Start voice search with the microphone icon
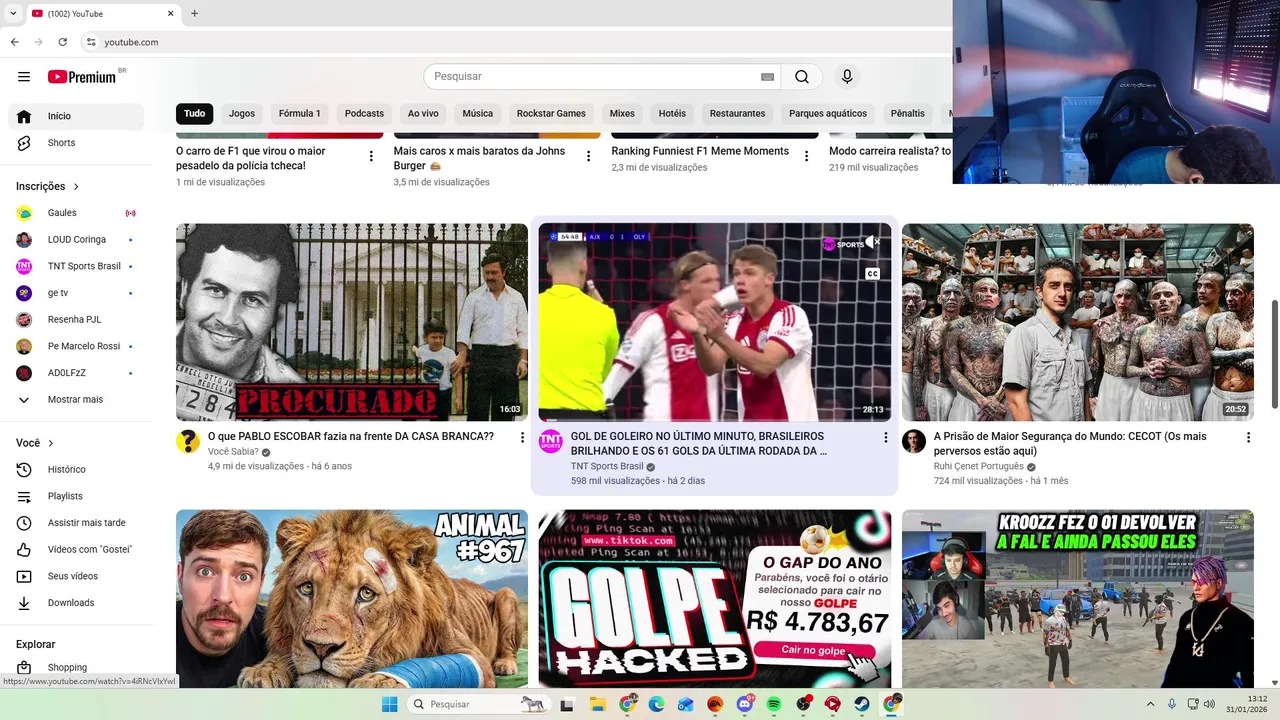The image size is (1280, 720). point(847,77)
